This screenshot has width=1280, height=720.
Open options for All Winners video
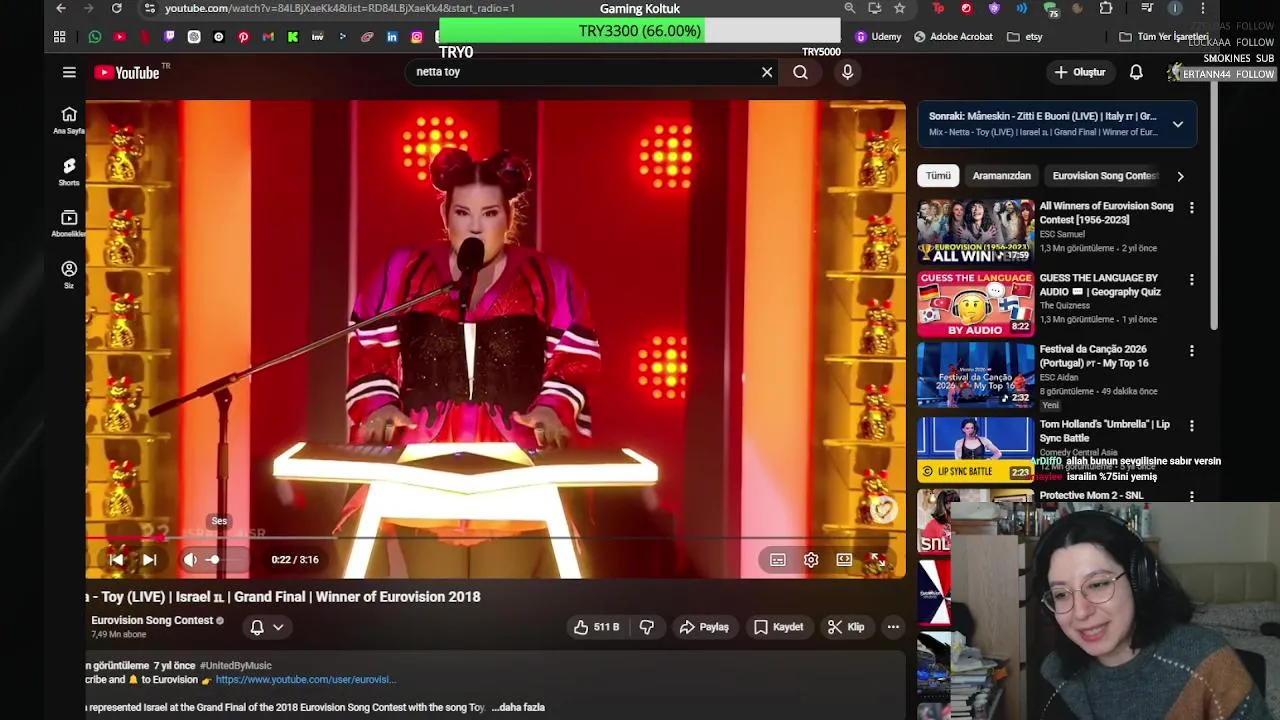(1191, 207)
